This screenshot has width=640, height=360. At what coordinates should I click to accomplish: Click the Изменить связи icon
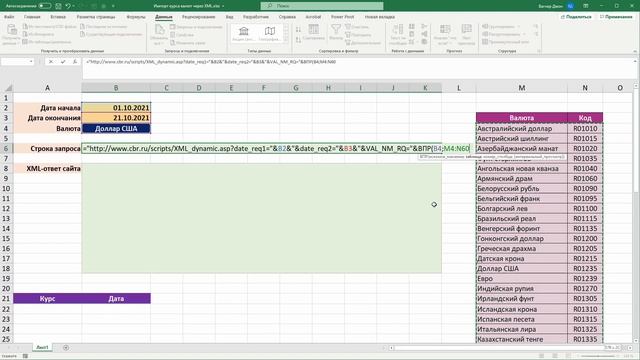pos(173,42)
